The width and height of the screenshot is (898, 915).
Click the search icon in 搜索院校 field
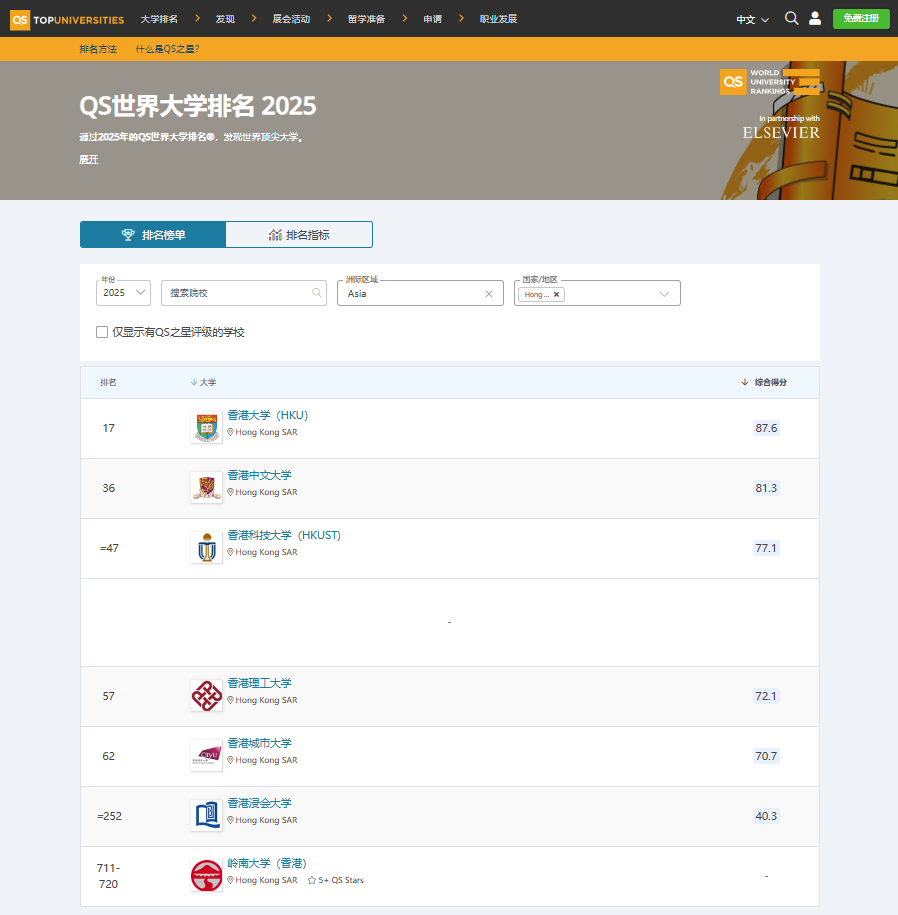pyautogui.click(x=316, y=293)
